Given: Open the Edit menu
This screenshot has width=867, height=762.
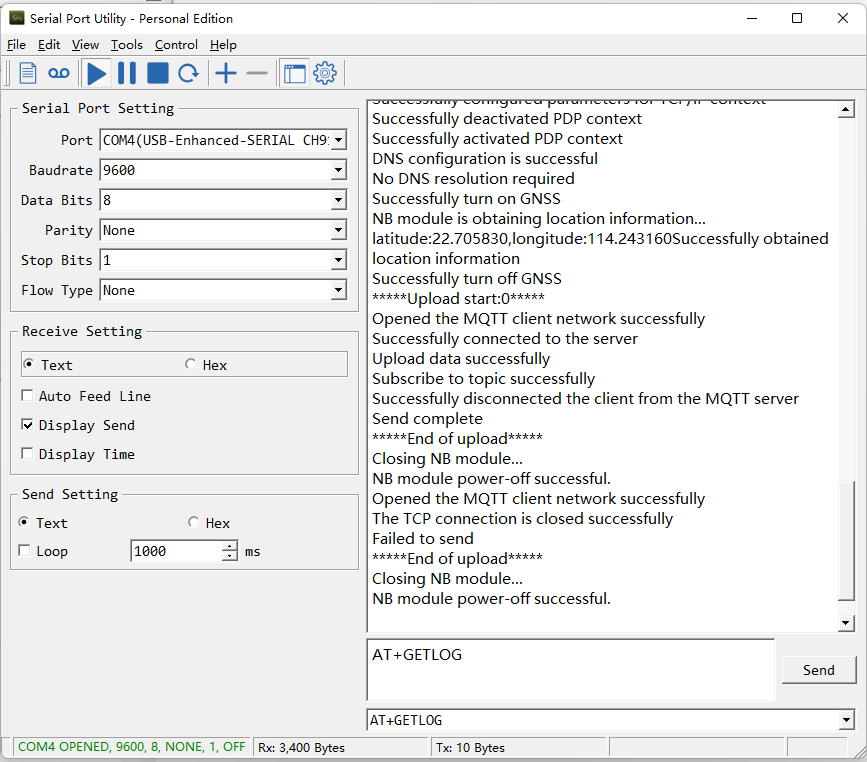Looking at the screenshot, I should (x=49, y=45).
